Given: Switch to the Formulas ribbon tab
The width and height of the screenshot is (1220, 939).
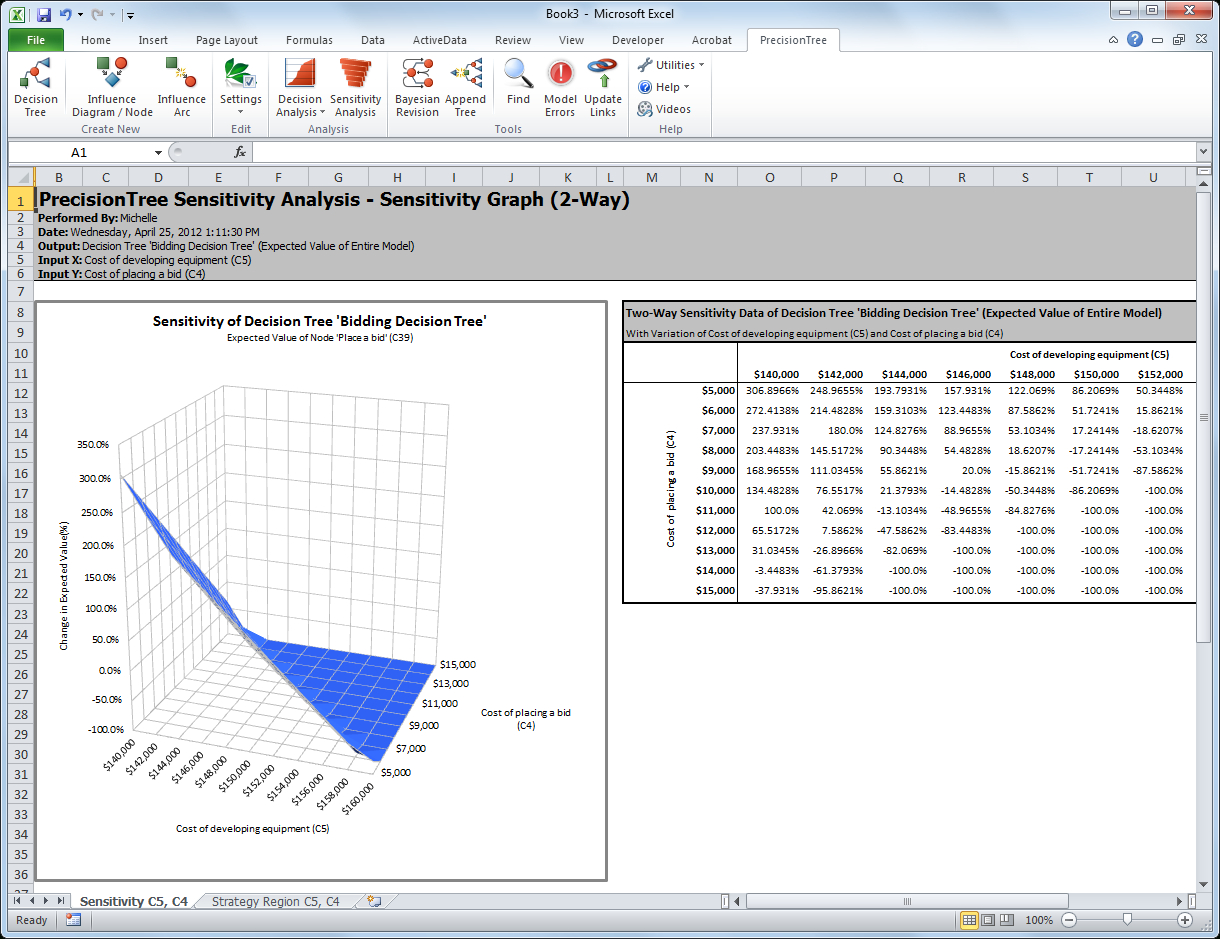Looking at the screenshot, I should [308, 40].
